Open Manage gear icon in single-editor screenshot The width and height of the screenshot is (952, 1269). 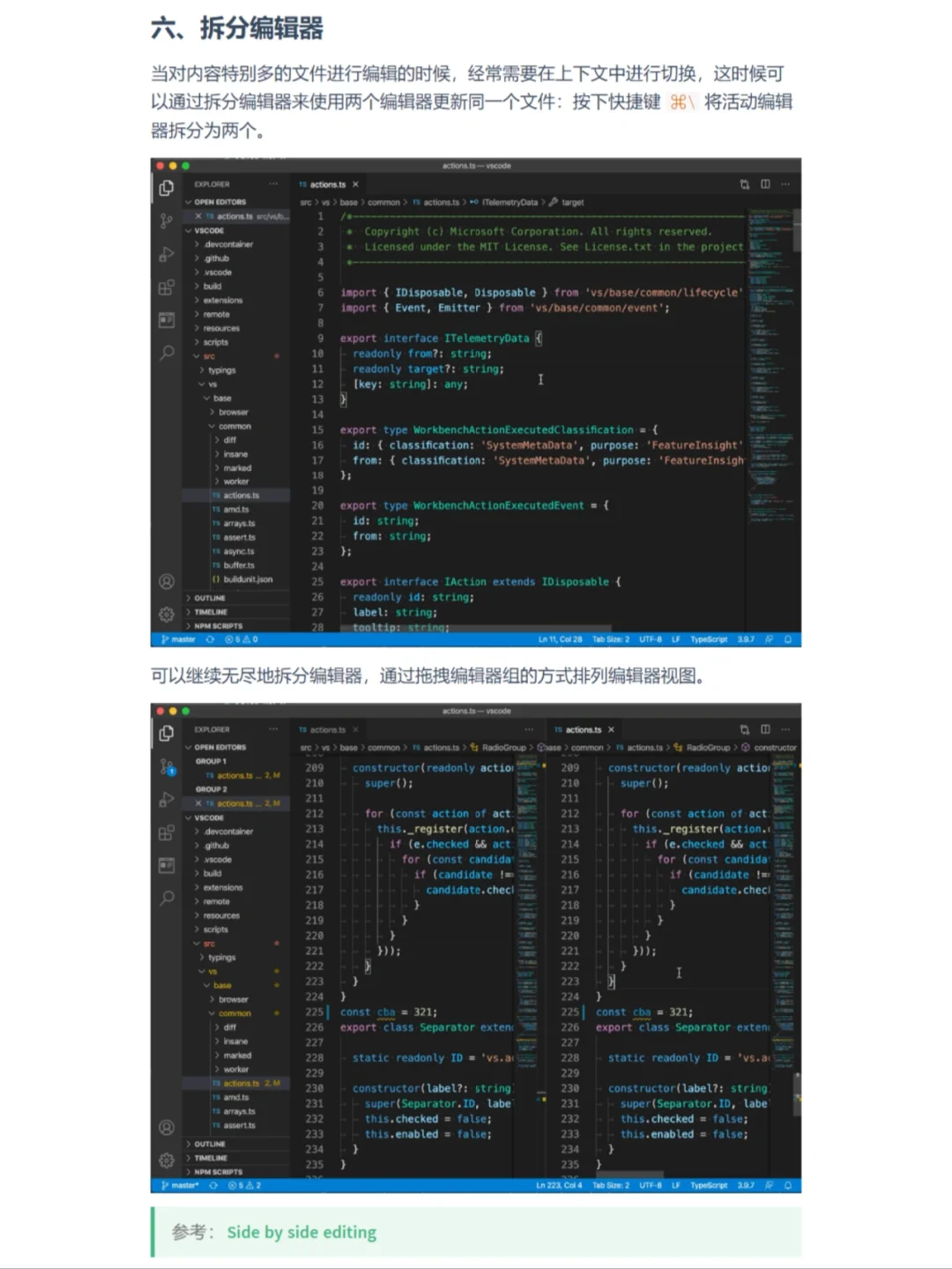pyautogui.click(x=167, y=614)
